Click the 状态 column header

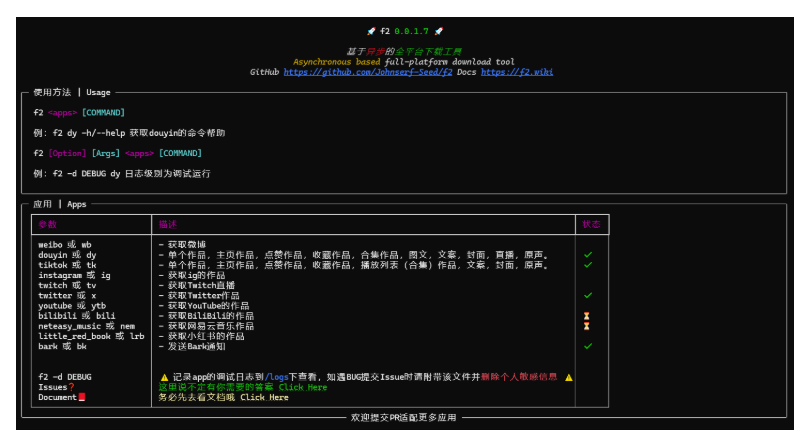(x=591, y=224)
